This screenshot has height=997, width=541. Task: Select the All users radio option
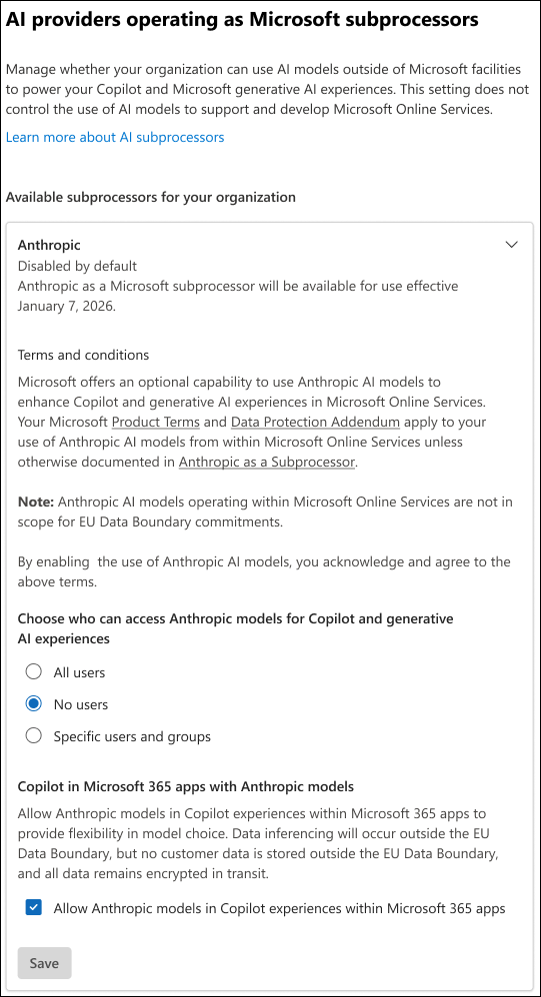tap(34, 671)
